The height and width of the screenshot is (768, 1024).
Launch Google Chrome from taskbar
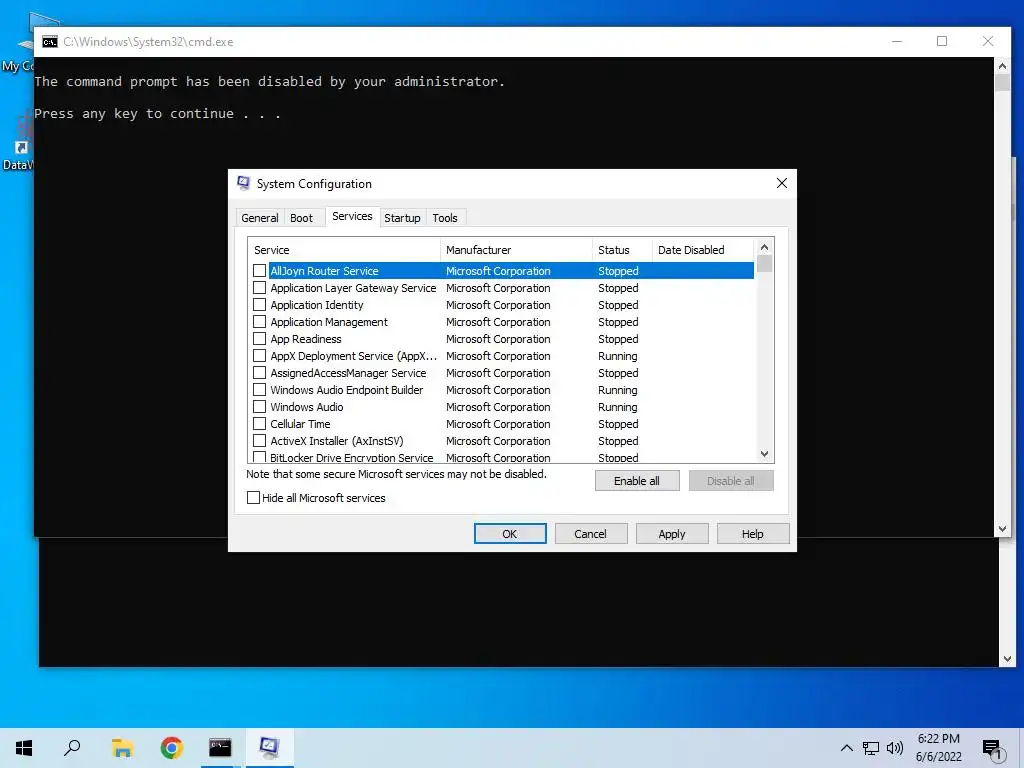tap(171, 748)
